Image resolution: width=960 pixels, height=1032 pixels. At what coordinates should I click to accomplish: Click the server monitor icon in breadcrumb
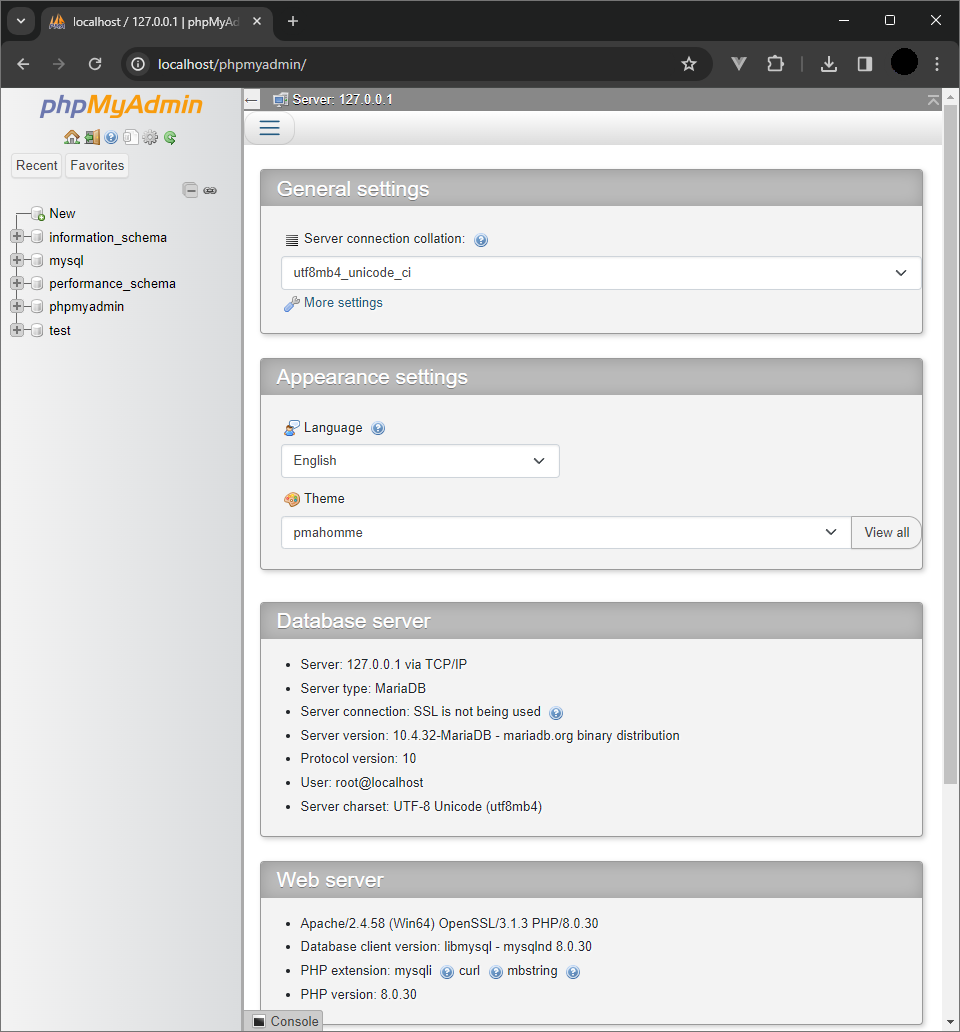point(281,100)
